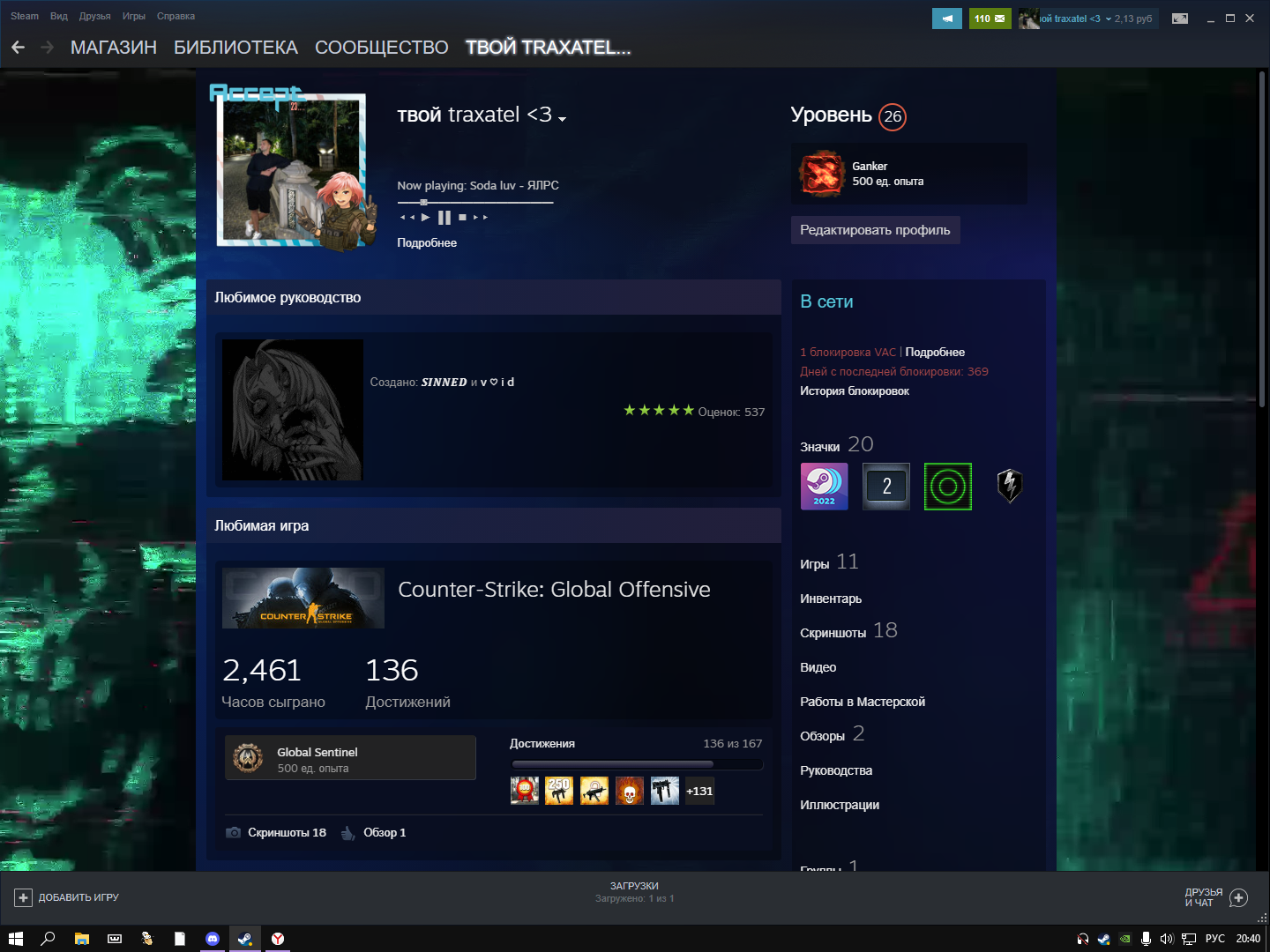Open Windows Start menu
The height and width of the screenshot is (952, 1270).
click(x=15, y=939)
